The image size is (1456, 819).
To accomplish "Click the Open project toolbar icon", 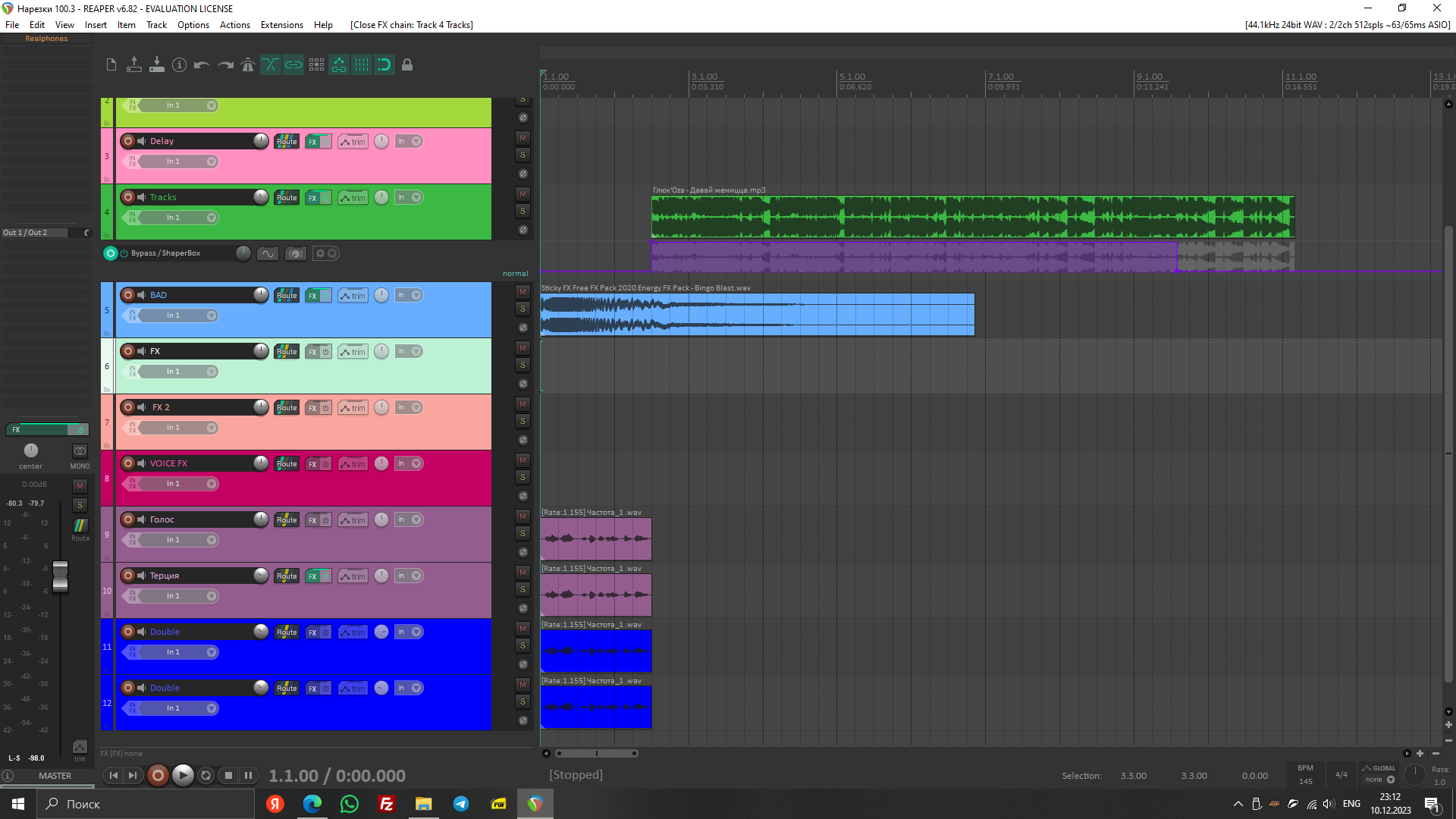I will click(x=134, y=65).
